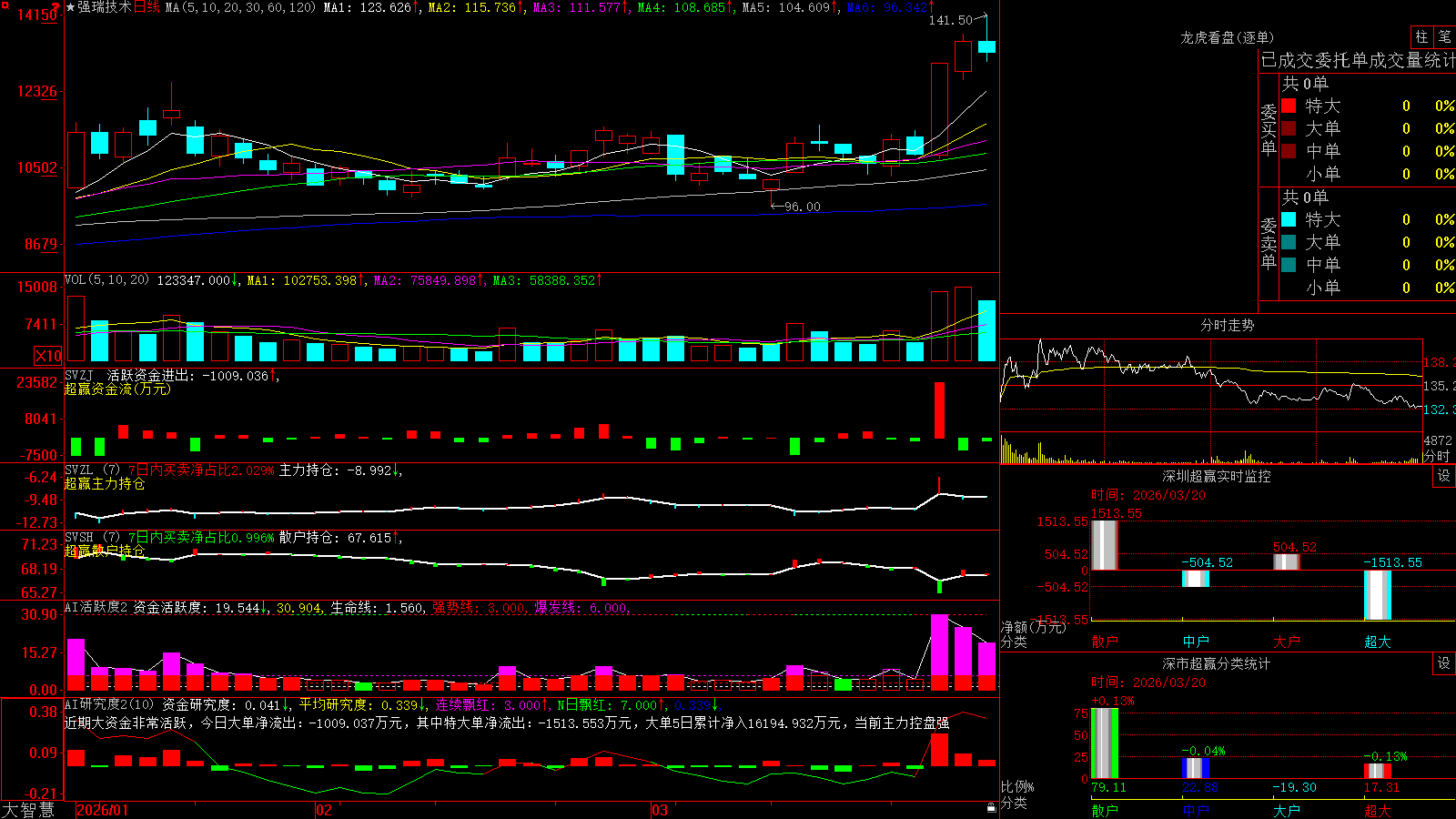Click the tall red SVZJ capital inflow bar
The height and width of the screenshot is (819, 1456).
[939, 410]
